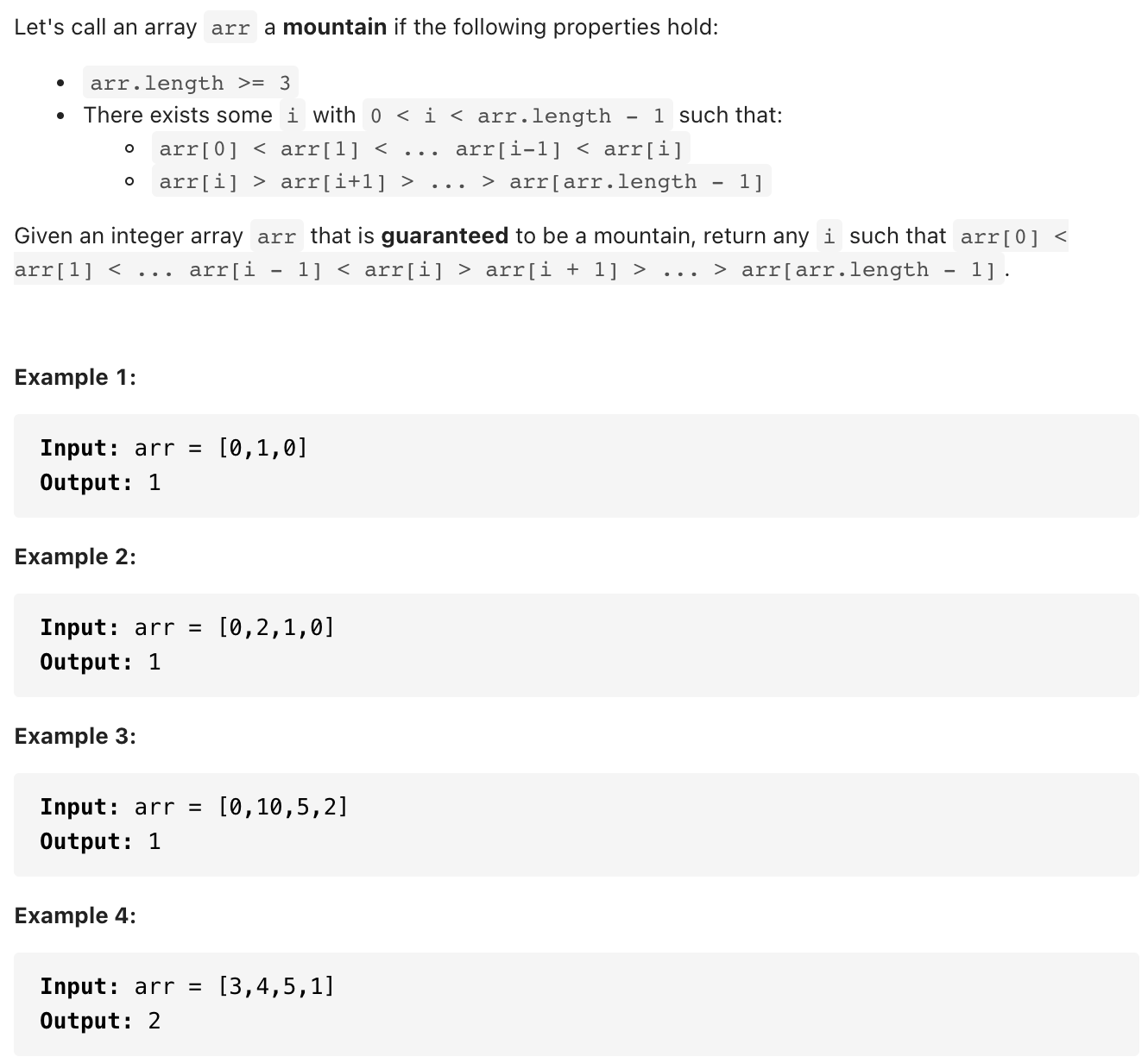Click the "Example 4:" heading
Image resolution: width=1148 pixels, height=1063 pixels.
pos(75,916)
